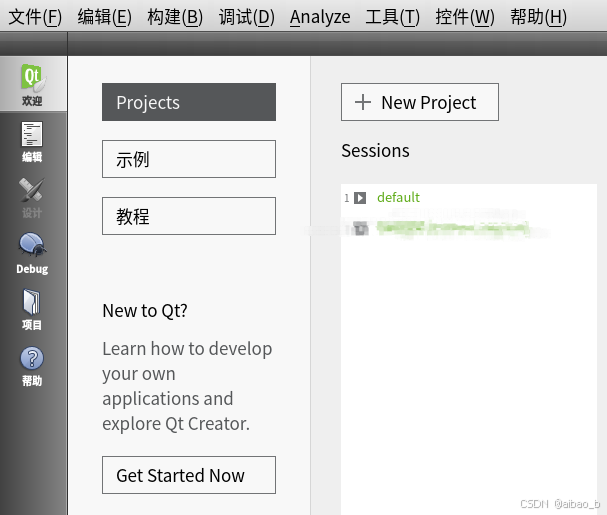Select the Projects tab button
Image resolution: width=607 pixels, height=515 pixels.
189,102
